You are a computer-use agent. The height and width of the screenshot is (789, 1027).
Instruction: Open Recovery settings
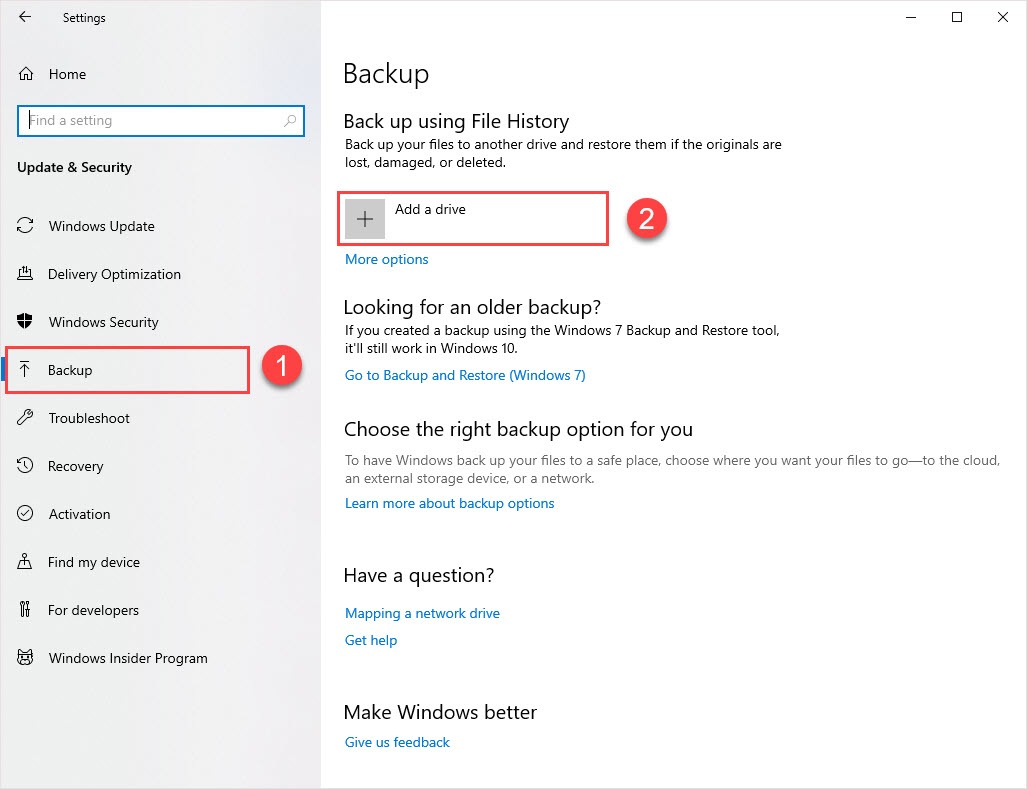point(75,466)
